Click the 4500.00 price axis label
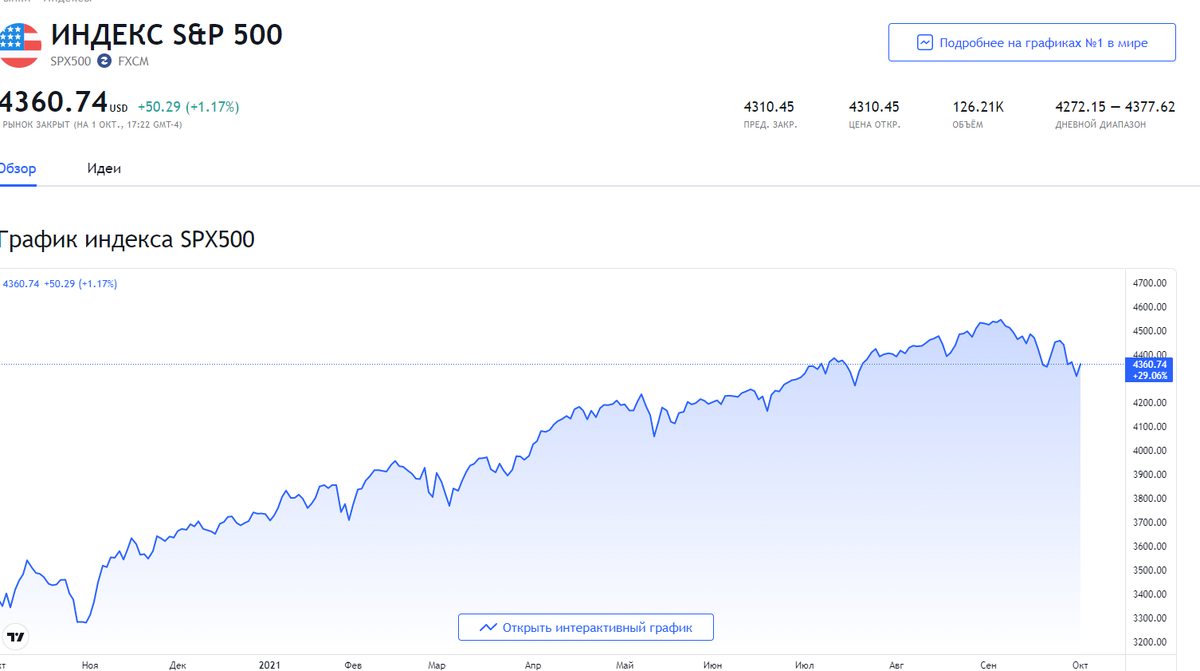Image resolution: width=1200 pixels, height=671 pixels. (x=1151, y=331)
